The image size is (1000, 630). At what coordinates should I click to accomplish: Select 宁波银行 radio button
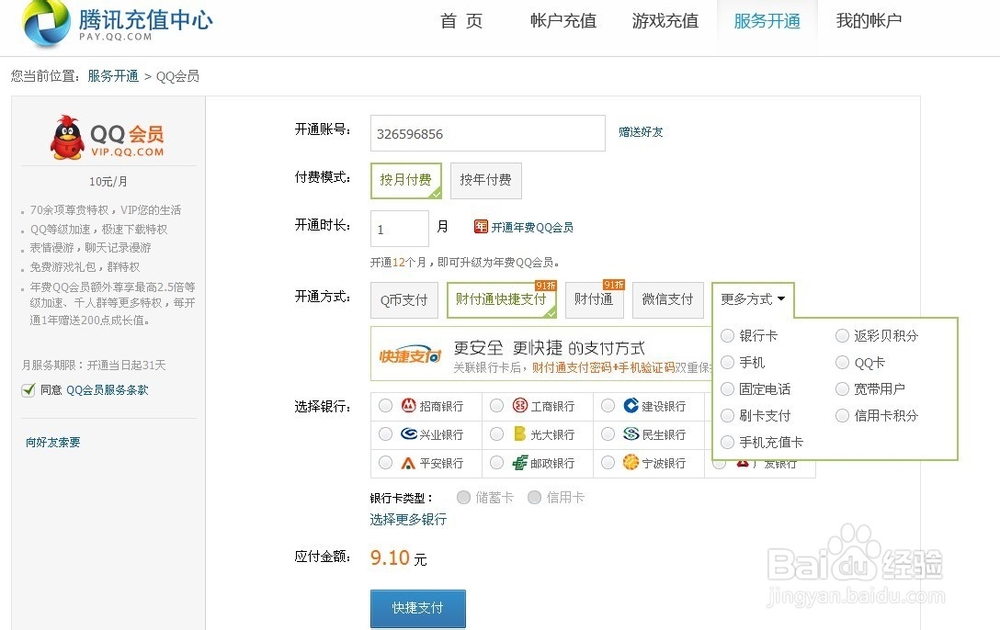click(608, 462)
